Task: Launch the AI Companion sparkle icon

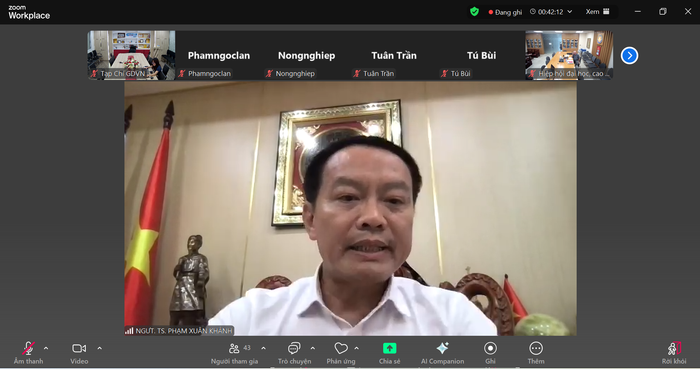Action: (442, 348)
